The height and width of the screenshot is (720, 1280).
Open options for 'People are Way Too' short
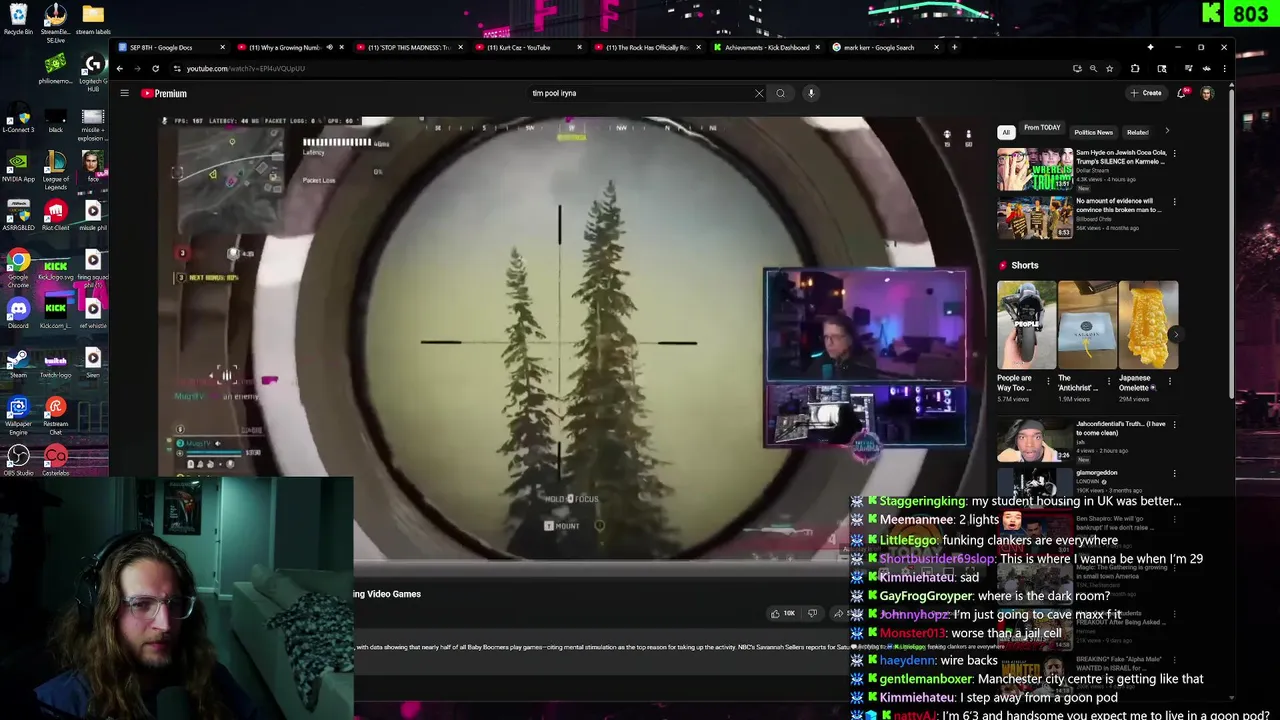pos(1048,381)
